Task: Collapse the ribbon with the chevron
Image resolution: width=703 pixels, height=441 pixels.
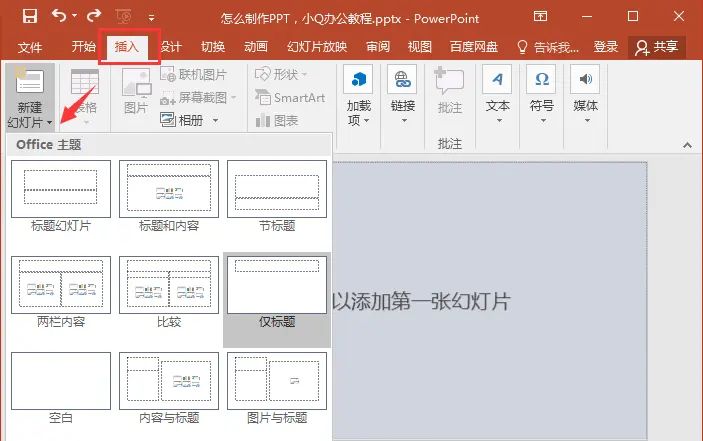Action: click(x=687, y=145)
